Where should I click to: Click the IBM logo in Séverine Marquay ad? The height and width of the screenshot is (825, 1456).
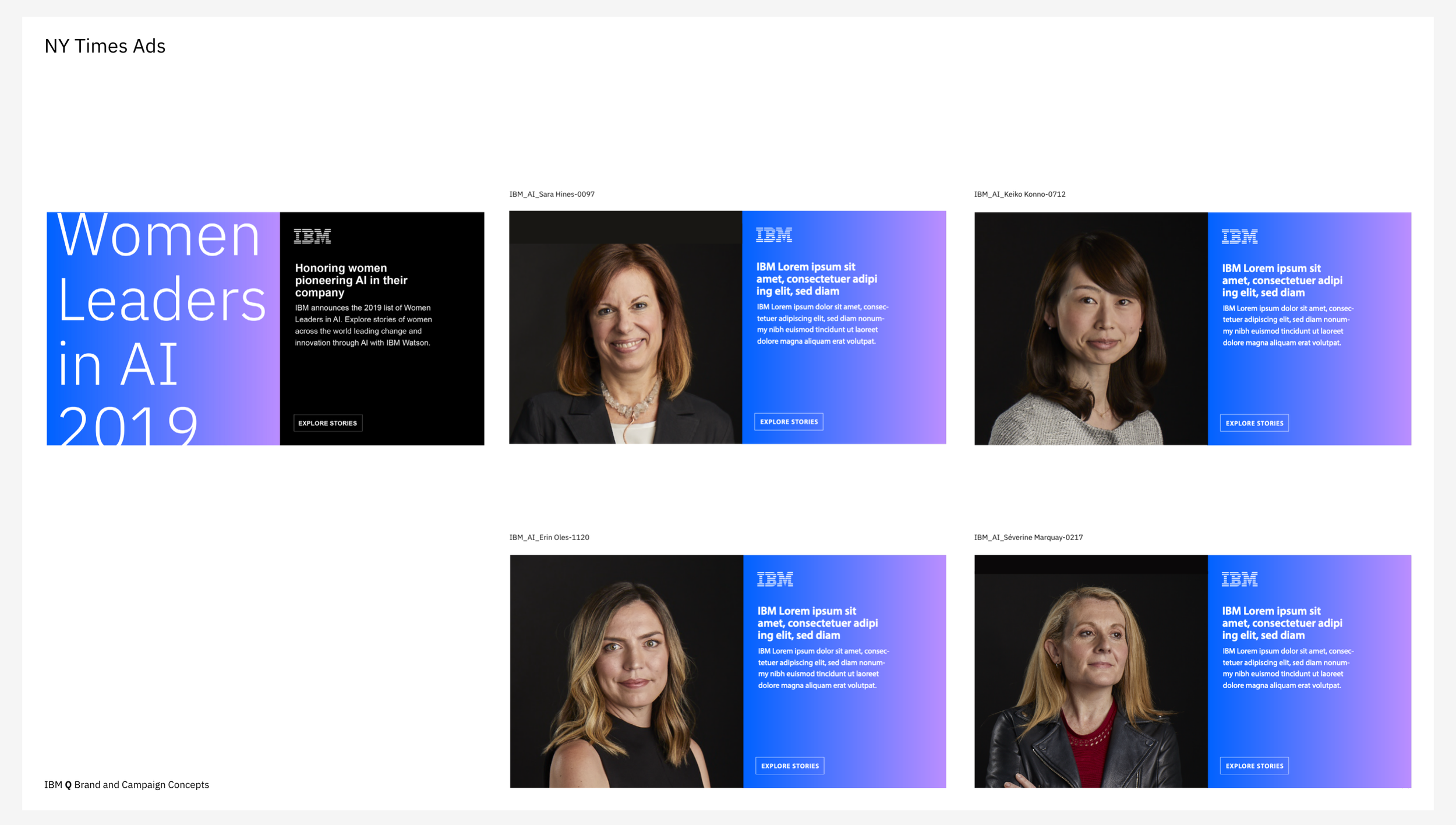coord(1239,579)
